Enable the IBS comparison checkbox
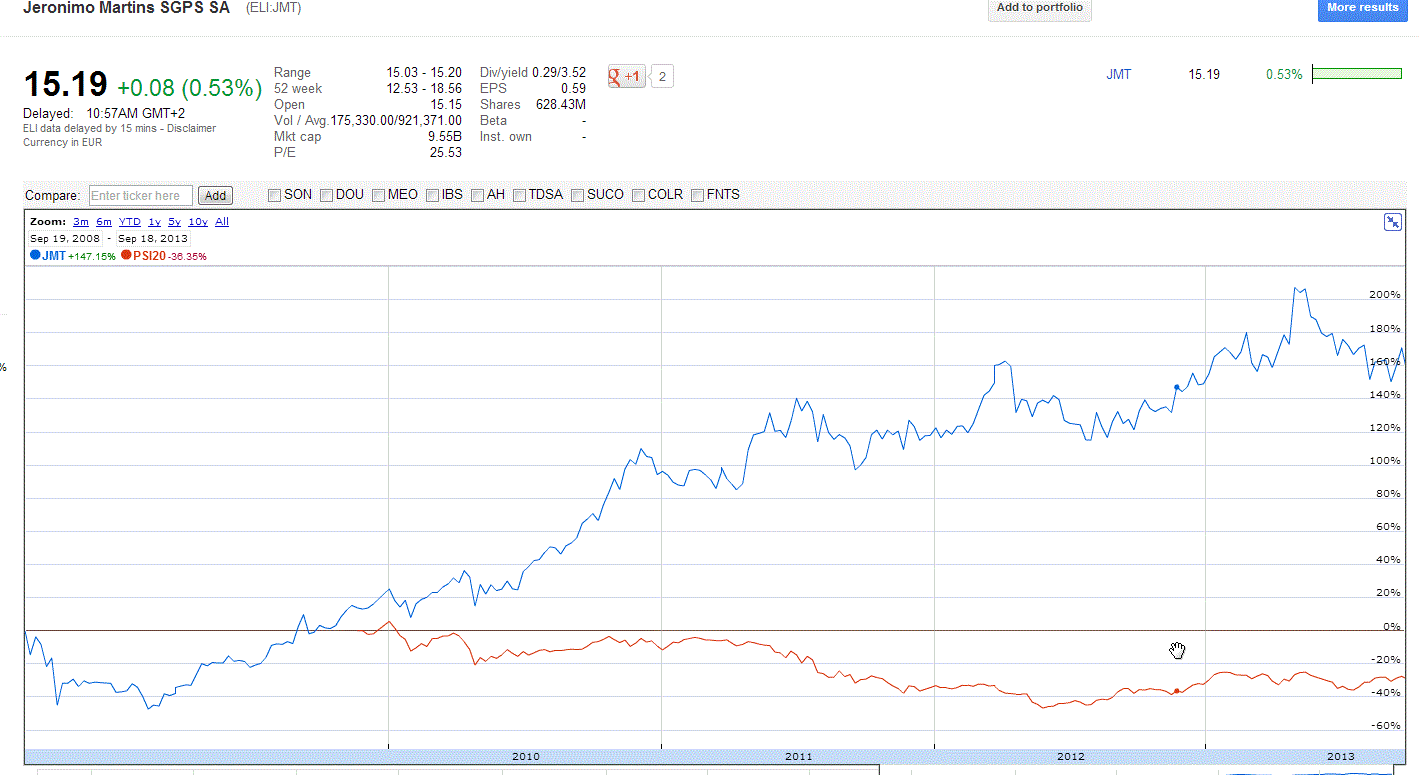The height and width of the screenshot is (775, 1420). click(x=433, y=195)
